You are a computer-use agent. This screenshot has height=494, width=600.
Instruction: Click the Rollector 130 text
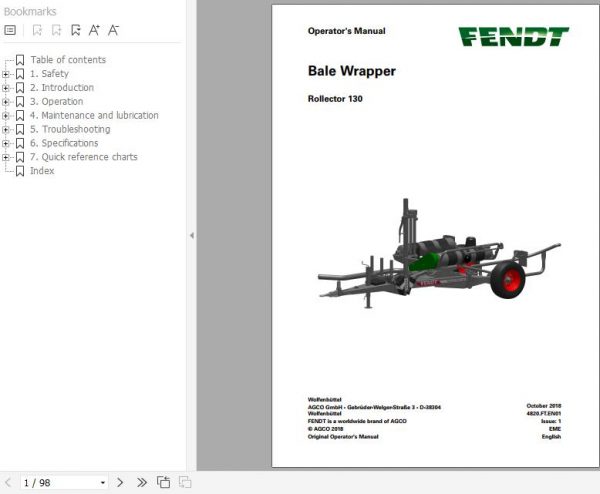(x=335, y=99)
